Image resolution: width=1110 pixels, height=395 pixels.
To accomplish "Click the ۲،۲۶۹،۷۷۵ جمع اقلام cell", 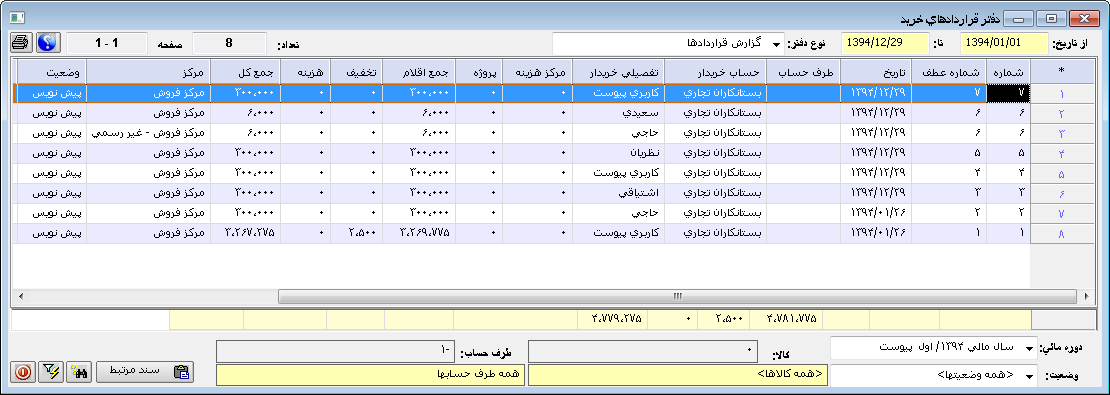I will (x=419, y=233).
